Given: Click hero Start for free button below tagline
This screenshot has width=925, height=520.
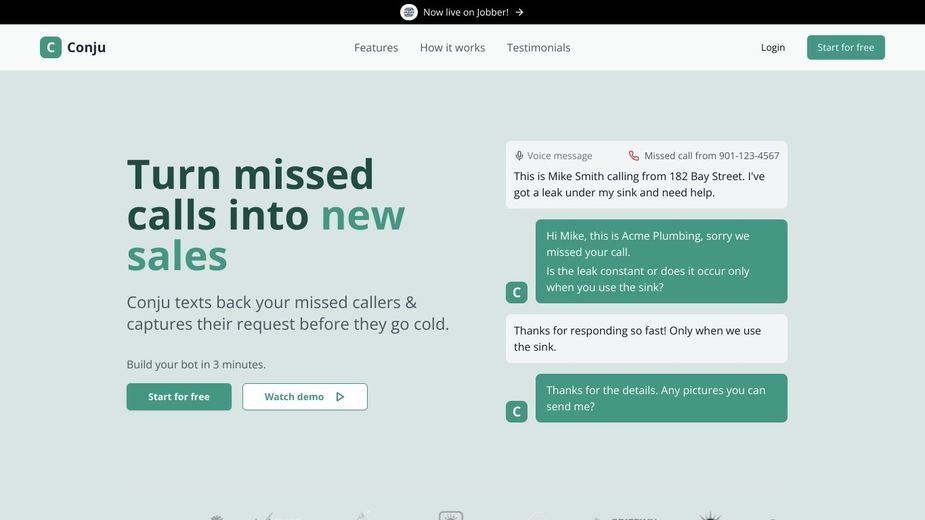Looking at the screenshot, I should 179,397.
